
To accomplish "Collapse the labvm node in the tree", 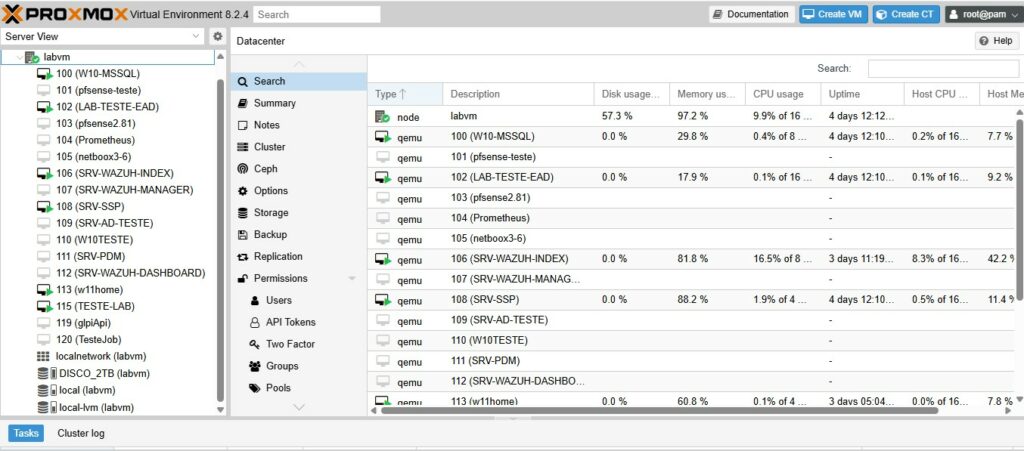I will click(19, 57).
